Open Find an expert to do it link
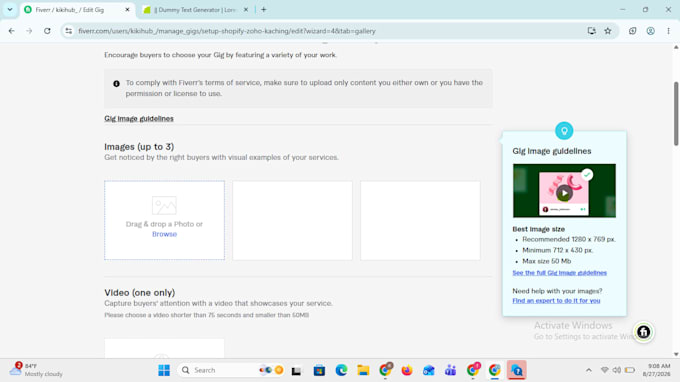Image resolution: width=680 pixels, height=382 pixels. 556,300
